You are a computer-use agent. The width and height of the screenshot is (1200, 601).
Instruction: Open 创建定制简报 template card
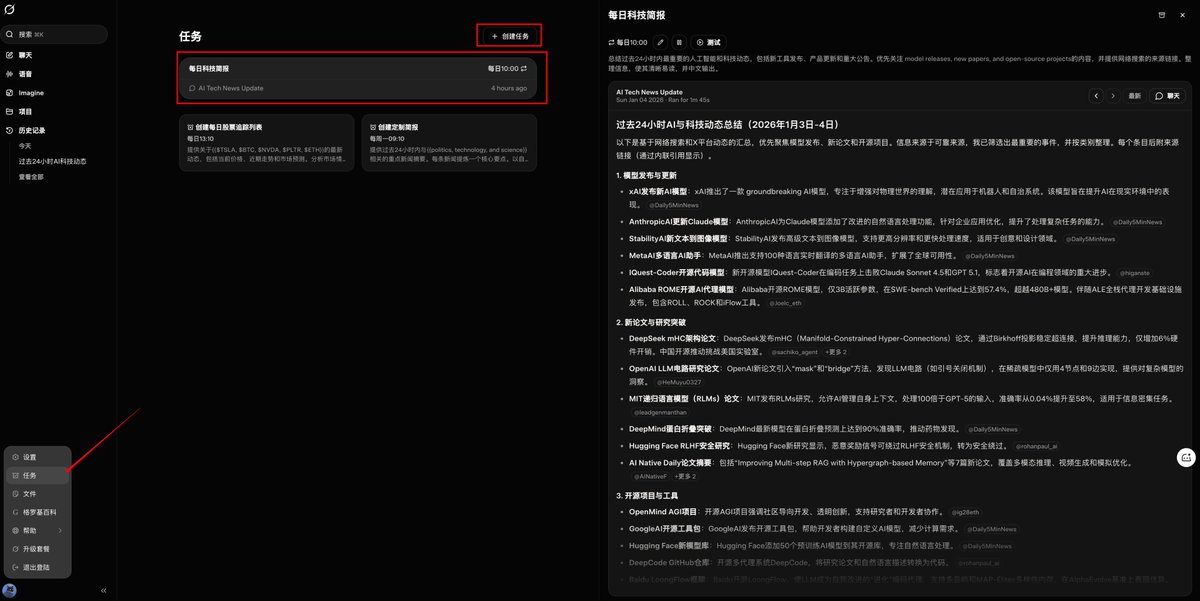(x=449, y=143)
